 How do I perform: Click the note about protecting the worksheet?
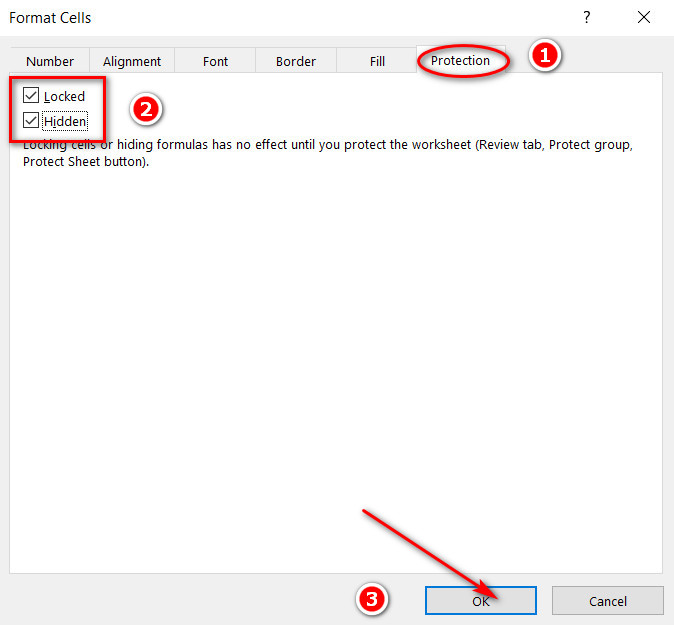tap(328, 153)
